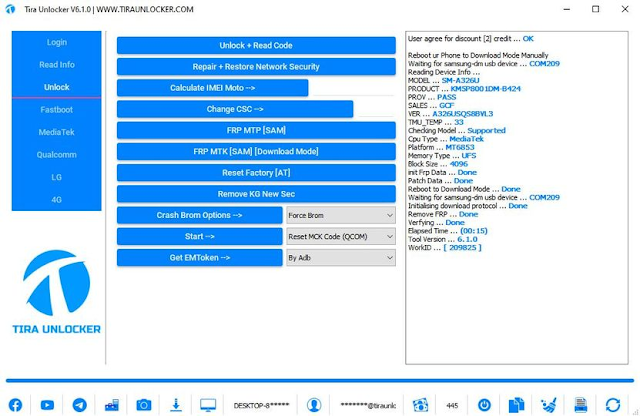Open the Qualcomm tab
The width and height of the screenshot is (640, 416).
point(56,154)
